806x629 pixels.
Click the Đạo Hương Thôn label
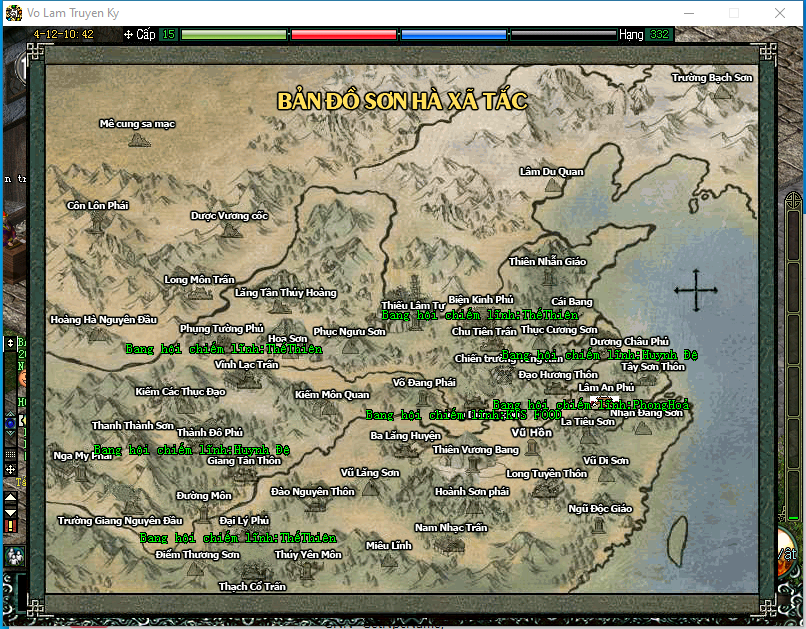pos(558,375)
